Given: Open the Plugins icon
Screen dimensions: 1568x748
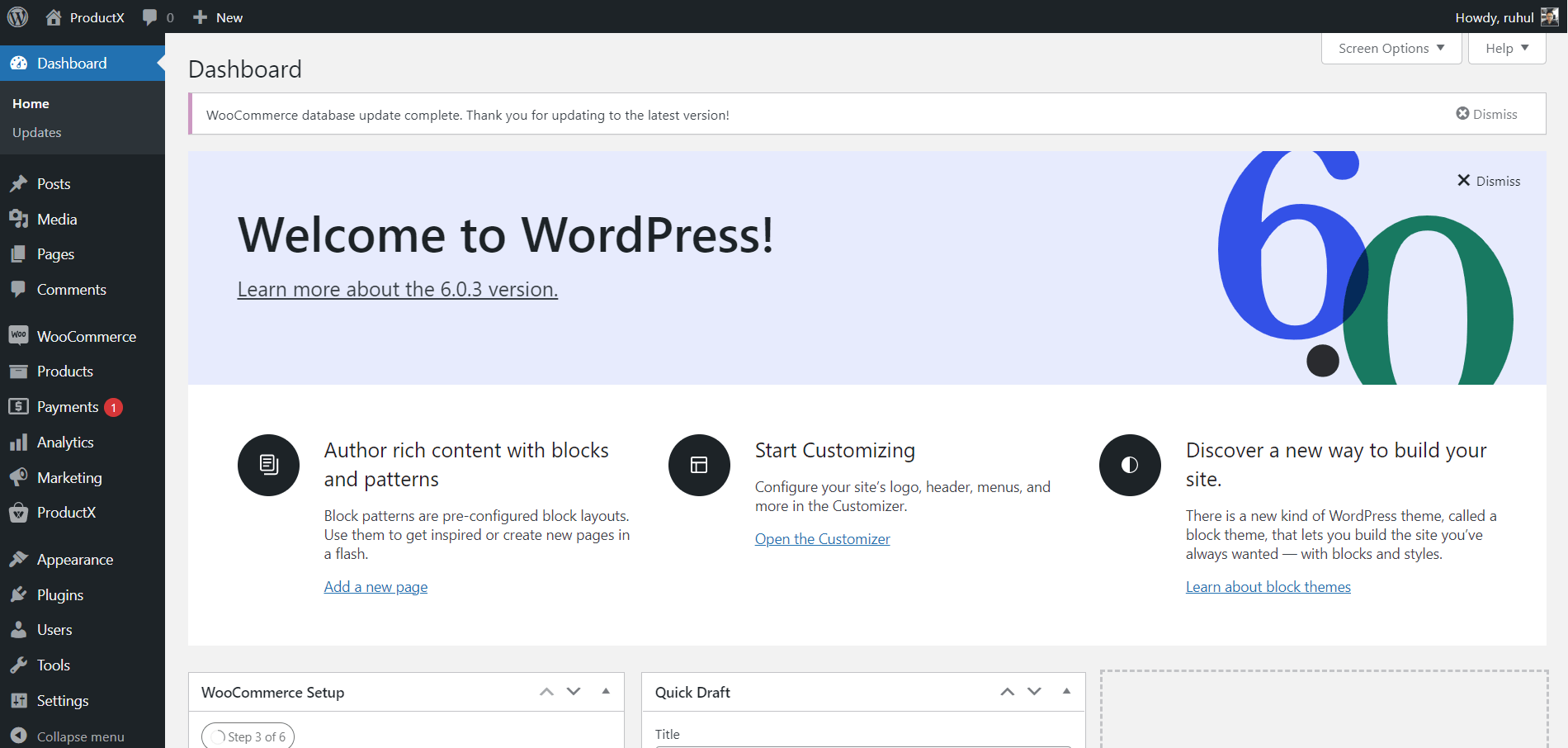Looking at the screenshot, I should (x=20, y=594).
